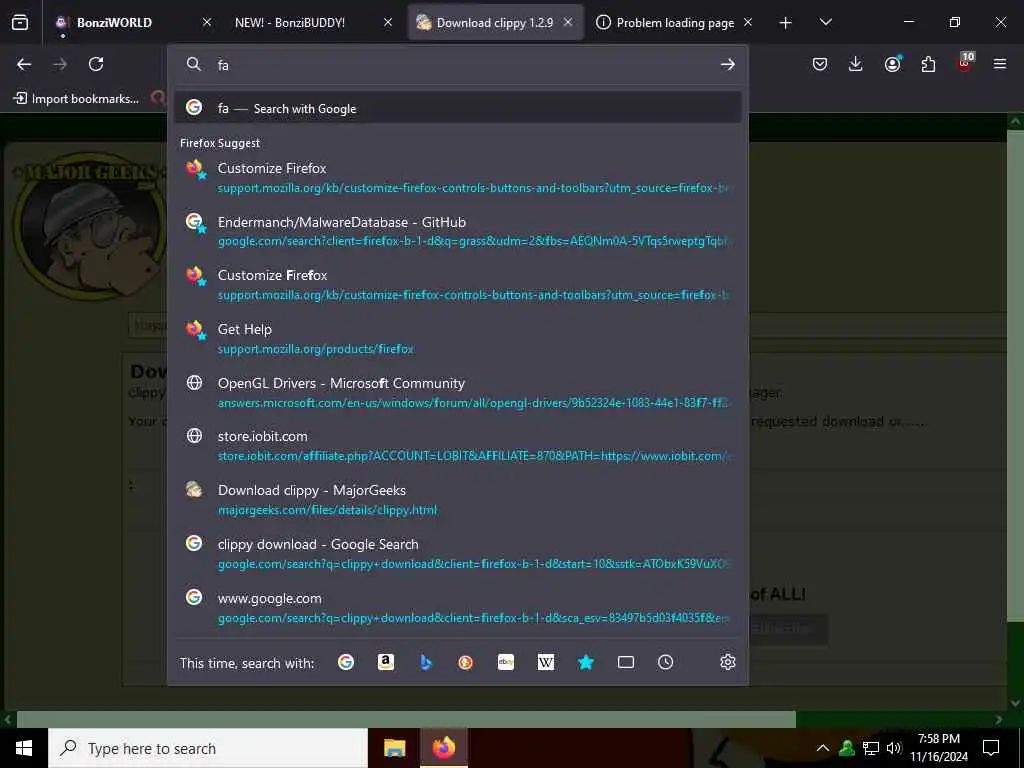Search in Bookmarks using star icon
The height and width of the screenshot is (768, 1024).
[x=586, y=662]
